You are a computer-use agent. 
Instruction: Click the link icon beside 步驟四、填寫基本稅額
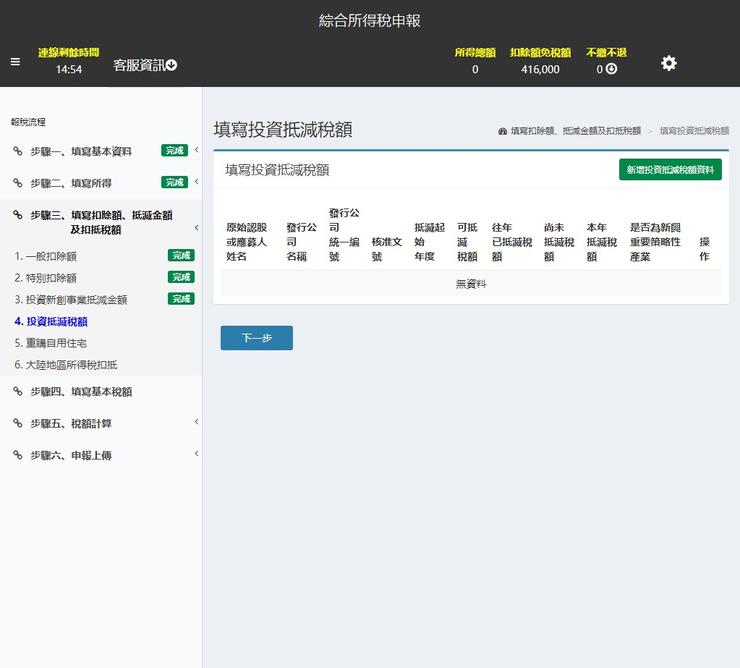[x=18, y=391]
